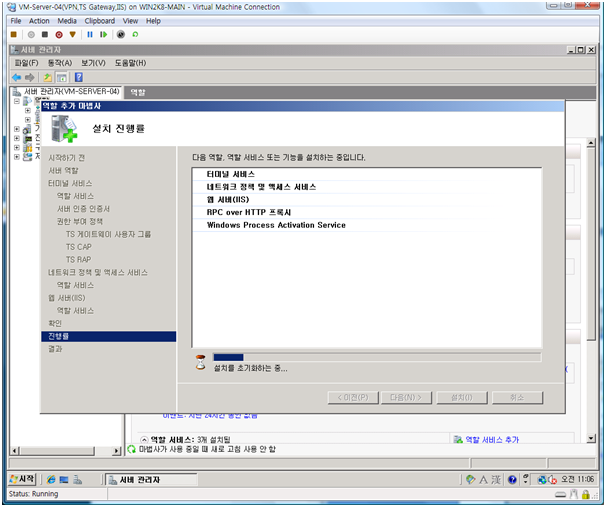Select the root 서버 관리자(VM-SERVER-04) node
This screenshot has height=507, width=606.
click(x=71, y=91)
